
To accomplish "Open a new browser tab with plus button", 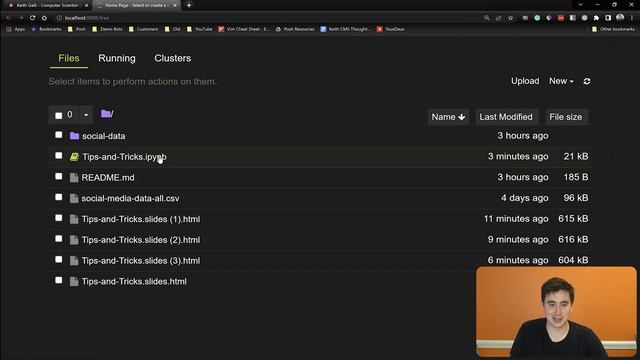I will click(189, 5).
